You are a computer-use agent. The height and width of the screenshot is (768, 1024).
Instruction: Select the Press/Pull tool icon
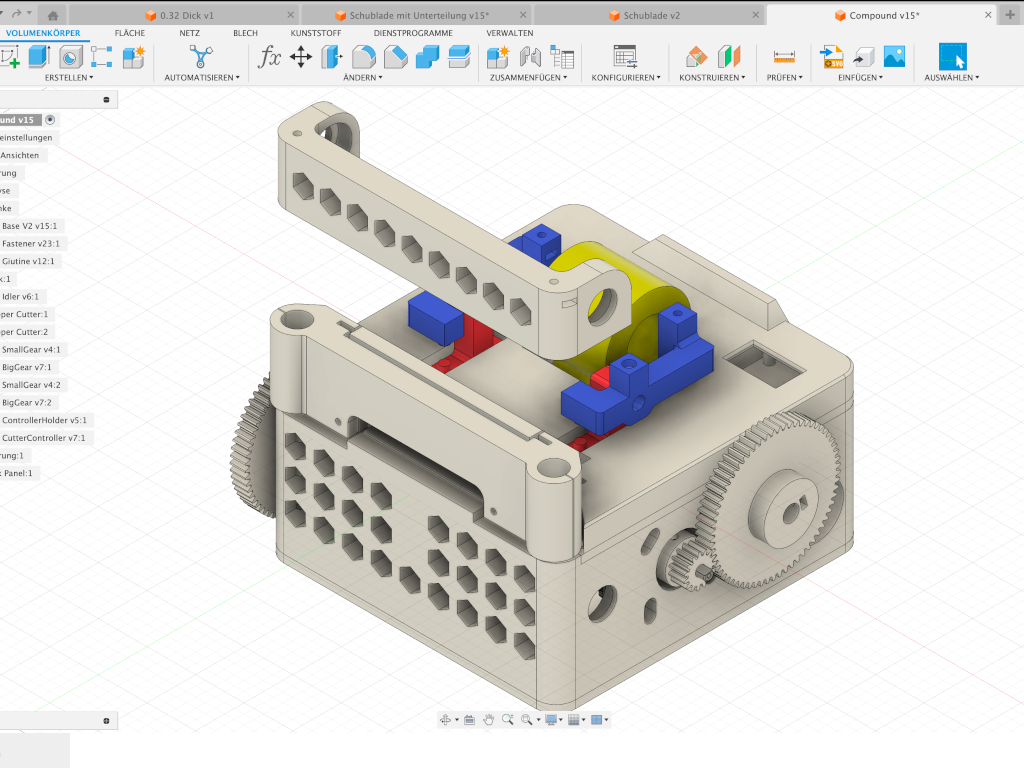click(332, 57)
